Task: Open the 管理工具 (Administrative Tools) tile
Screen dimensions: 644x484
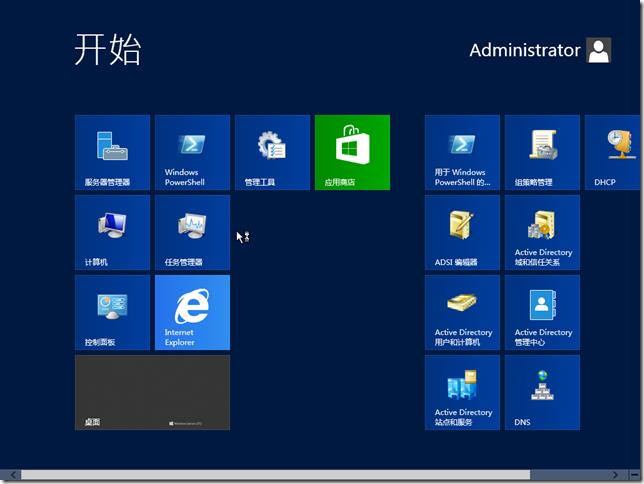Action: pos(272,152)
